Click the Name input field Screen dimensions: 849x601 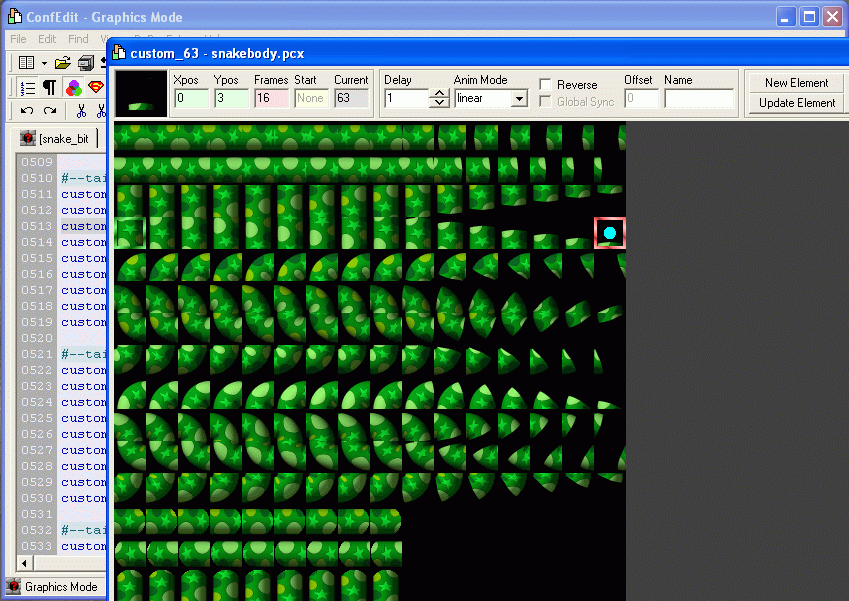tap(698, 98)
